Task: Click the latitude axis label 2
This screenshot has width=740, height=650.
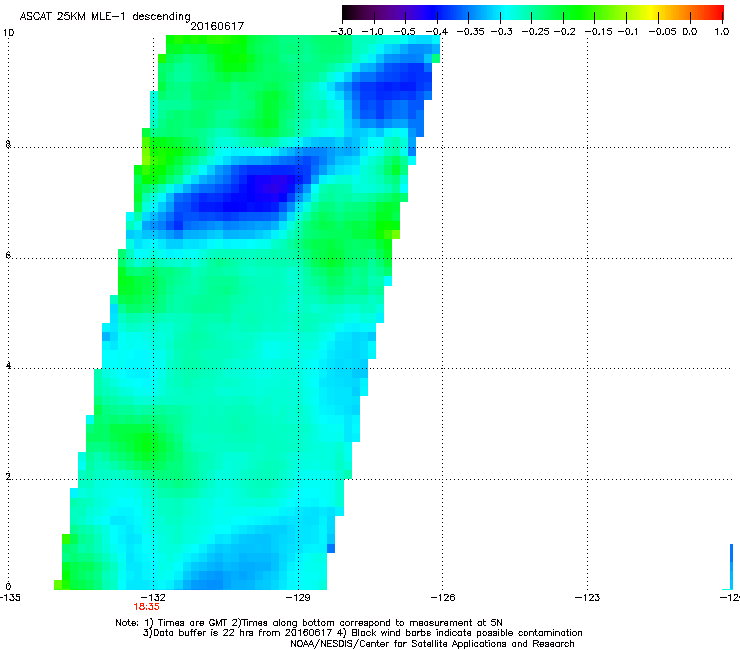Action: click(x=8, y=477)
